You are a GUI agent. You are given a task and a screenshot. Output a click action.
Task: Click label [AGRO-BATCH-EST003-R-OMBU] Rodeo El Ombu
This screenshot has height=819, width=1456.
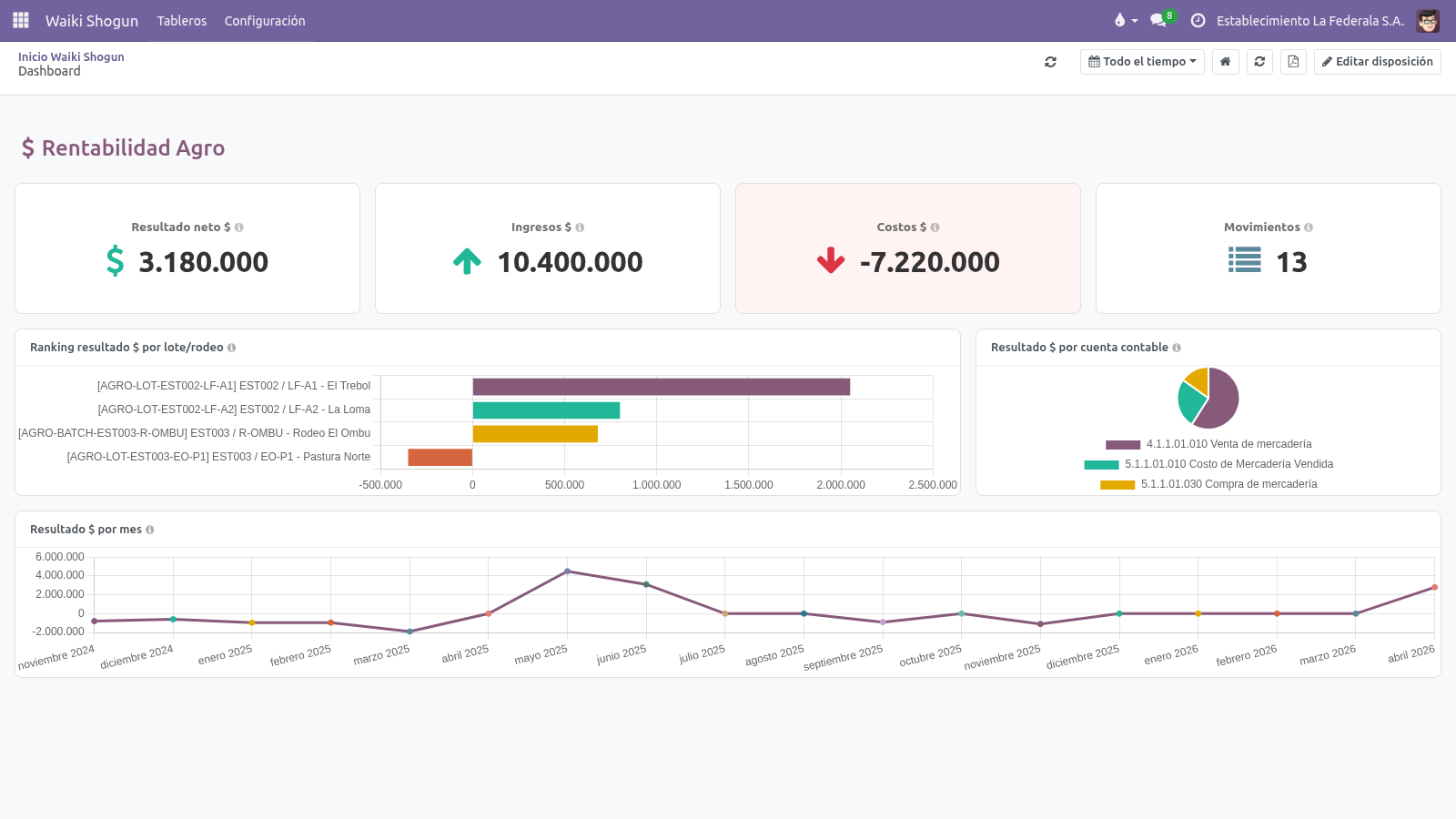[195, 433]
